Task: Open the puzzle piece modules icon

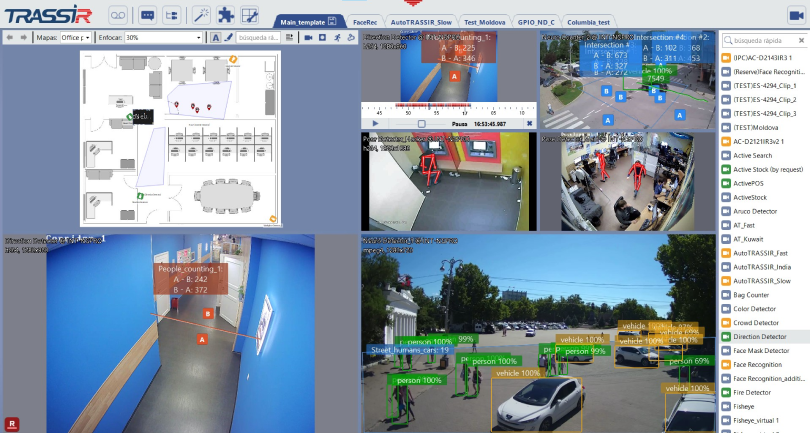Action: point(226,15)
